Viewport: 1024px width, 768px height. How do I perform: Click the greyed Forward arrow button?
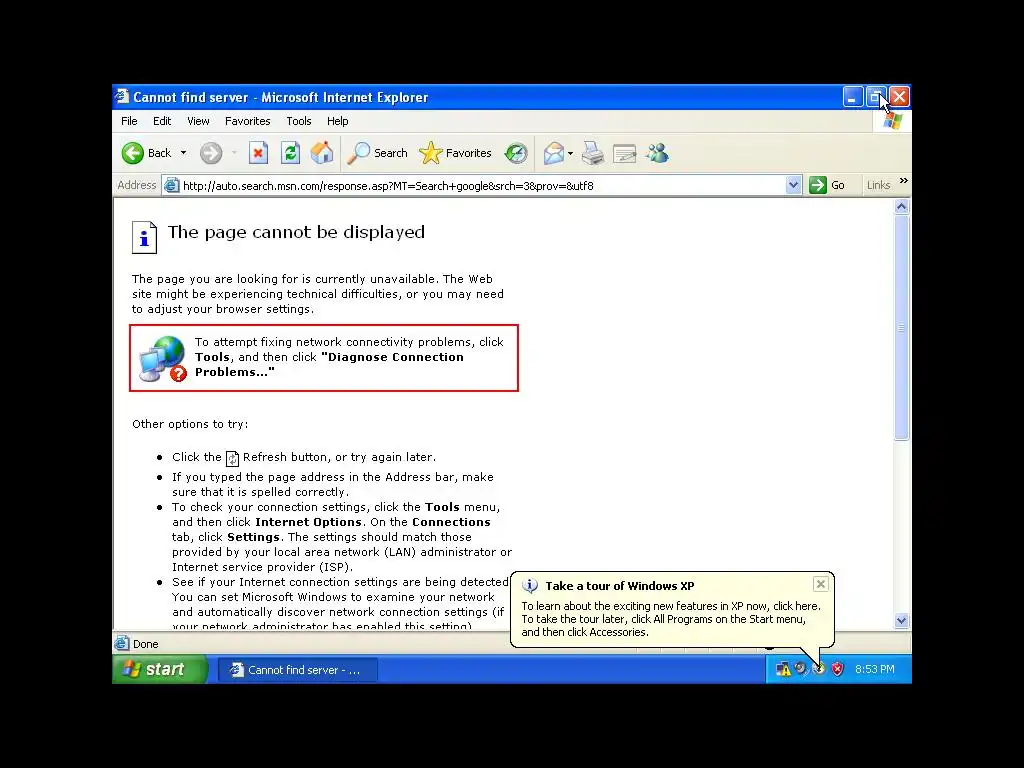click(x=211, y=153)
